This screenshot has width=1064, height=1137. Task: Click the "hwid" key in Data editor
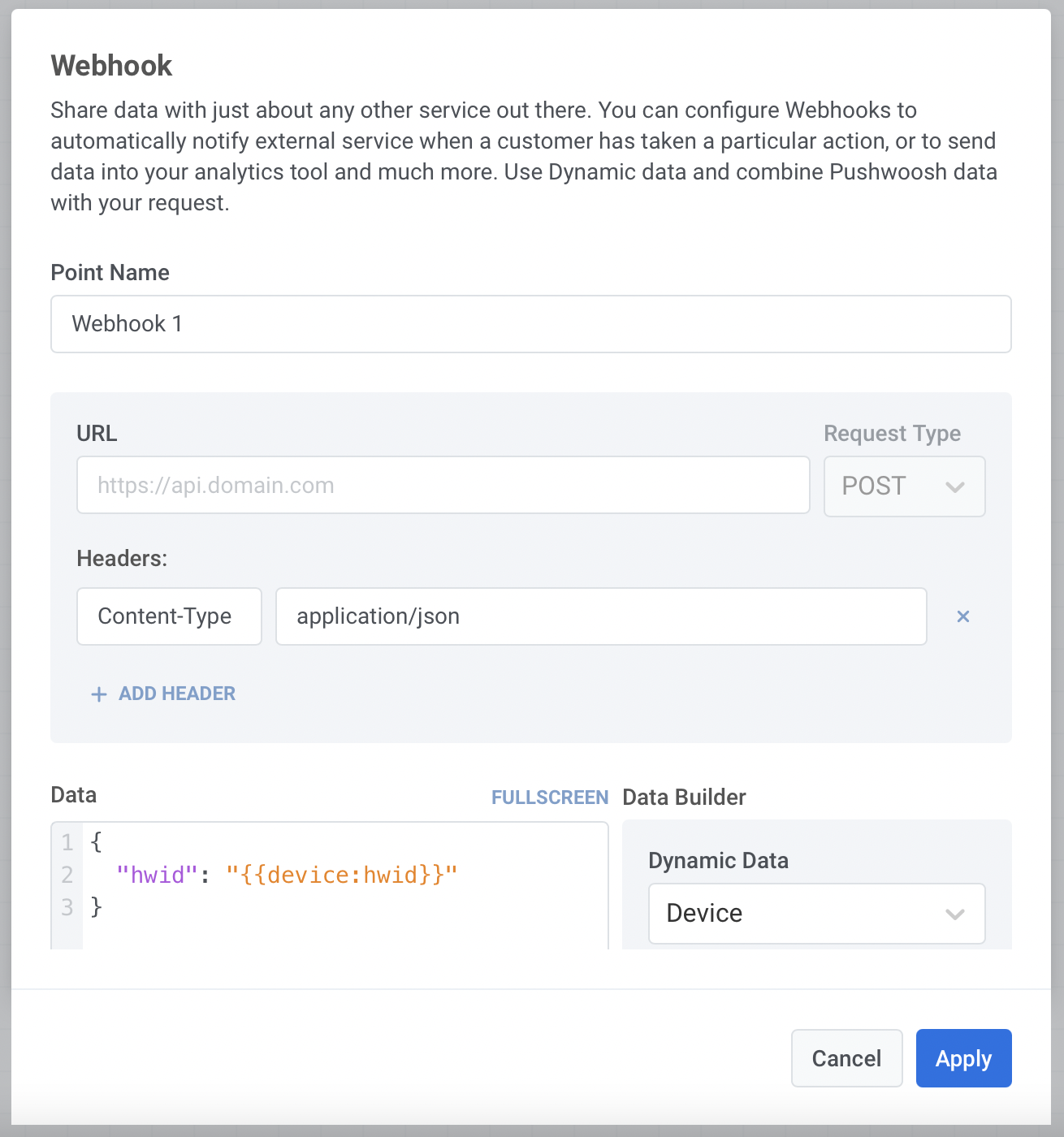[158, 875]
